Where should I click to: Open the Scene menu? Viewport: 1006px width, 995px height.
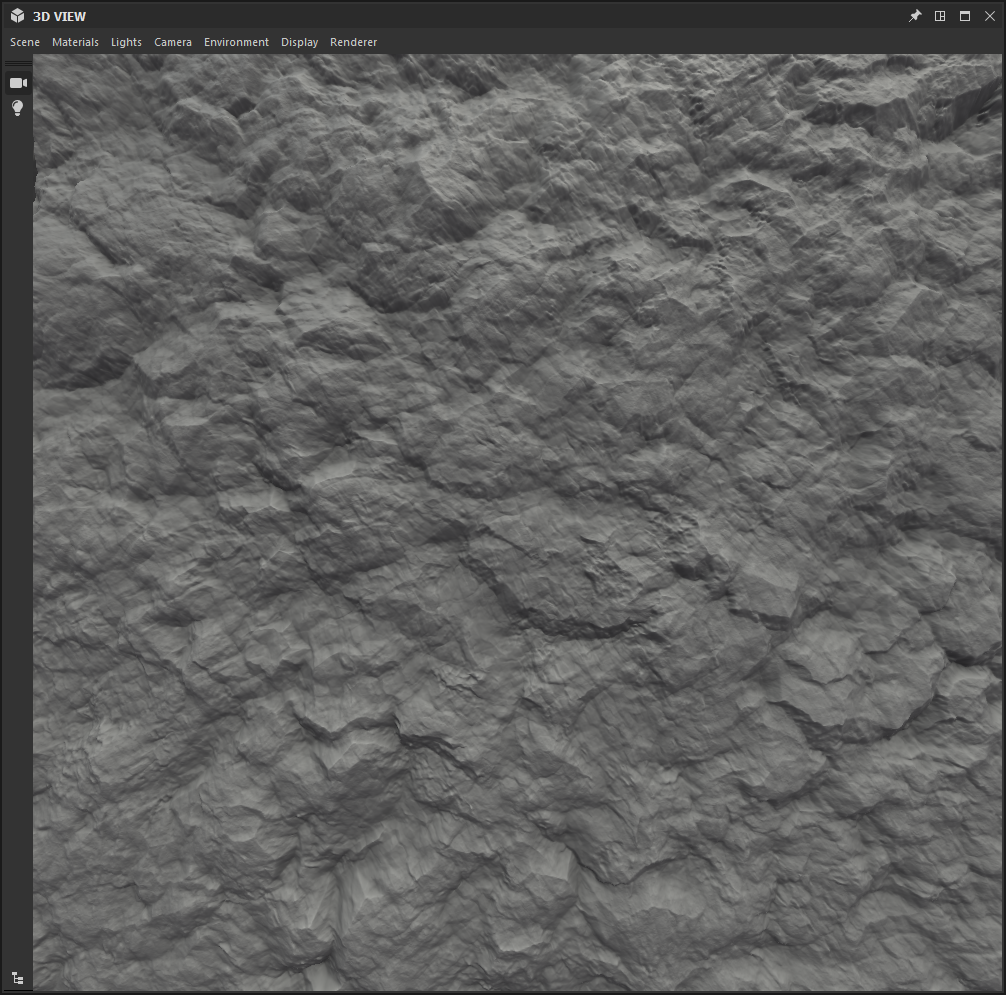[25, 42]
